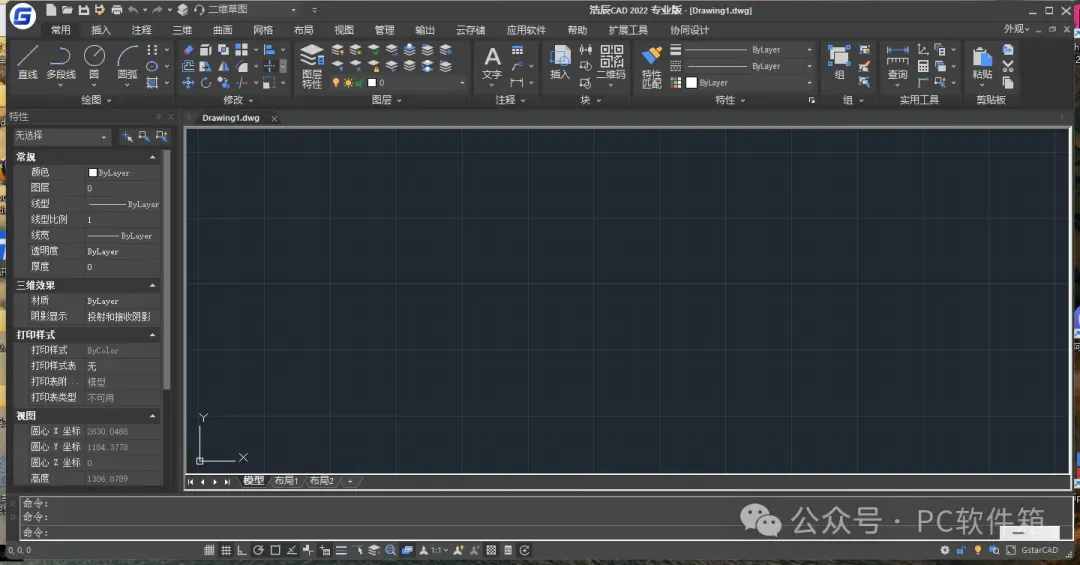Viewport: 1080px width, 565px height.
Task: Click the Cut scissors icon in 剪贴板
Action: (1008, 66)
